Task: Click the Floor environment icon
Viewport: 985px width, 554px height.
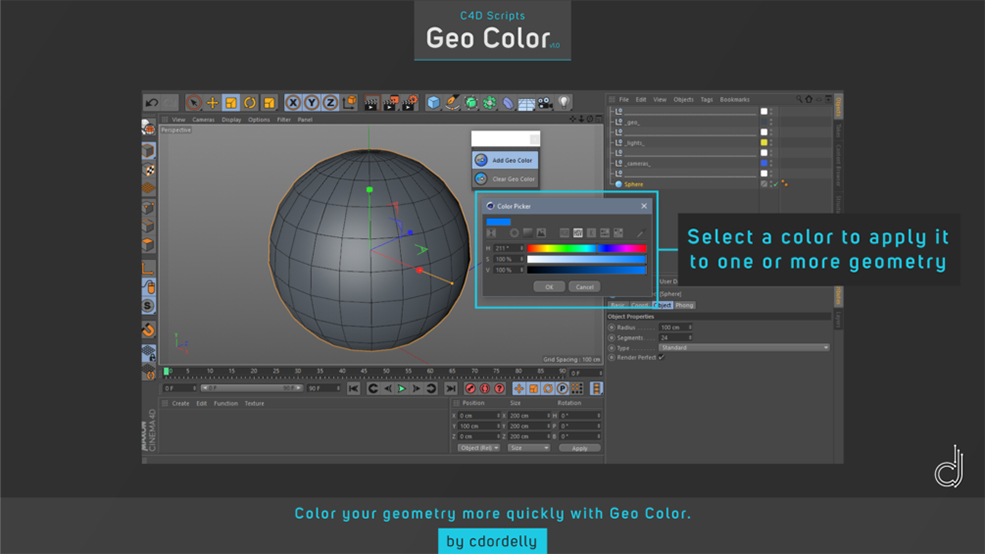Action: pos(526,102)
